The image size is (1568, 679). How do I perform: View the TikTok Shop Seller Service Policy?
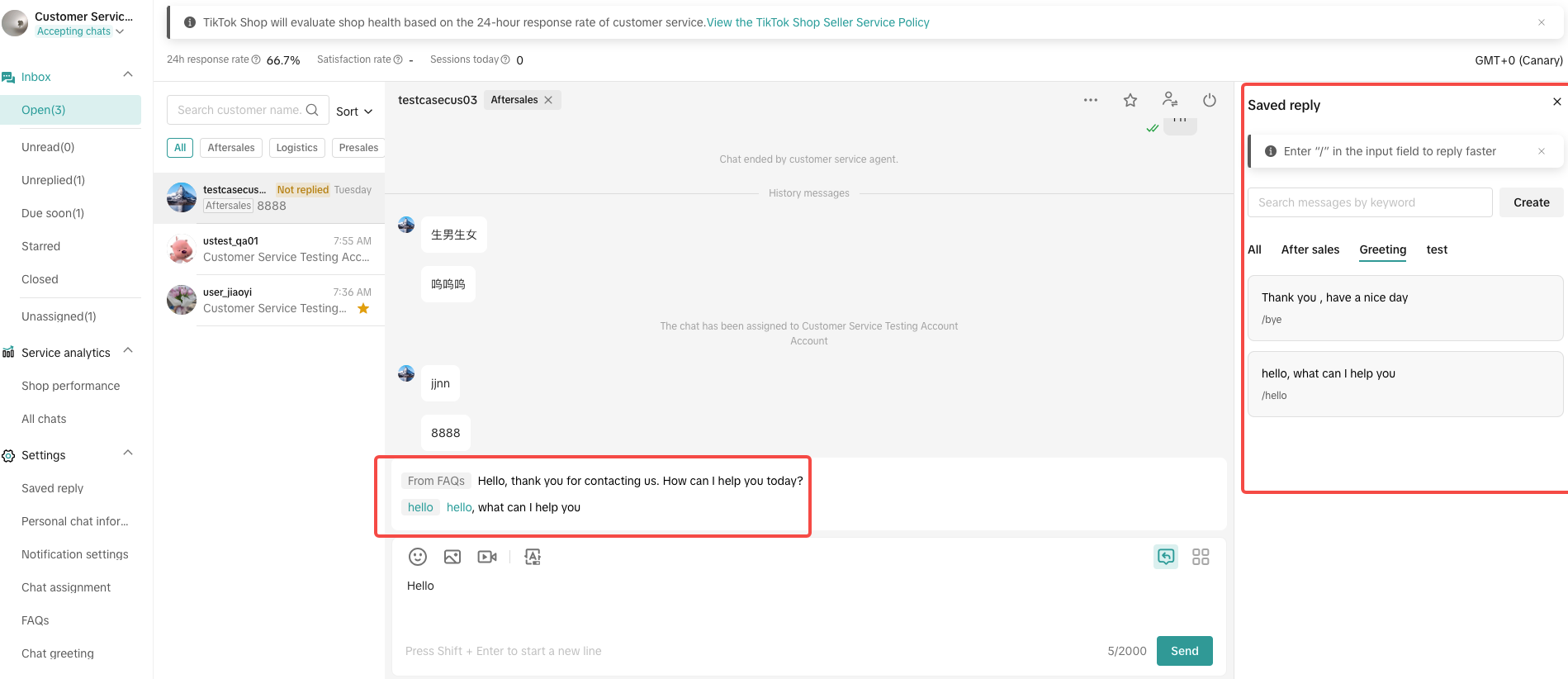[x=818, y=22]
